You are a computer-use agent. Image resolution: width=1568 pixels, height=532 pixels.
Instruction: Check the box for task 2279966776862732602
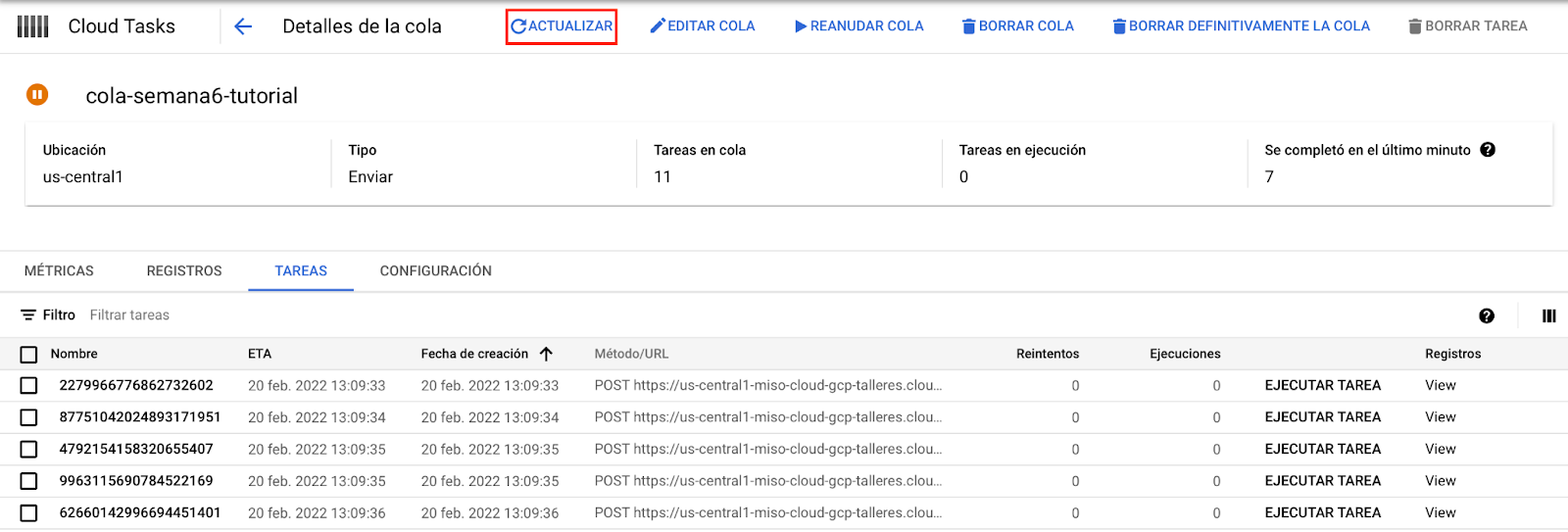28,386
